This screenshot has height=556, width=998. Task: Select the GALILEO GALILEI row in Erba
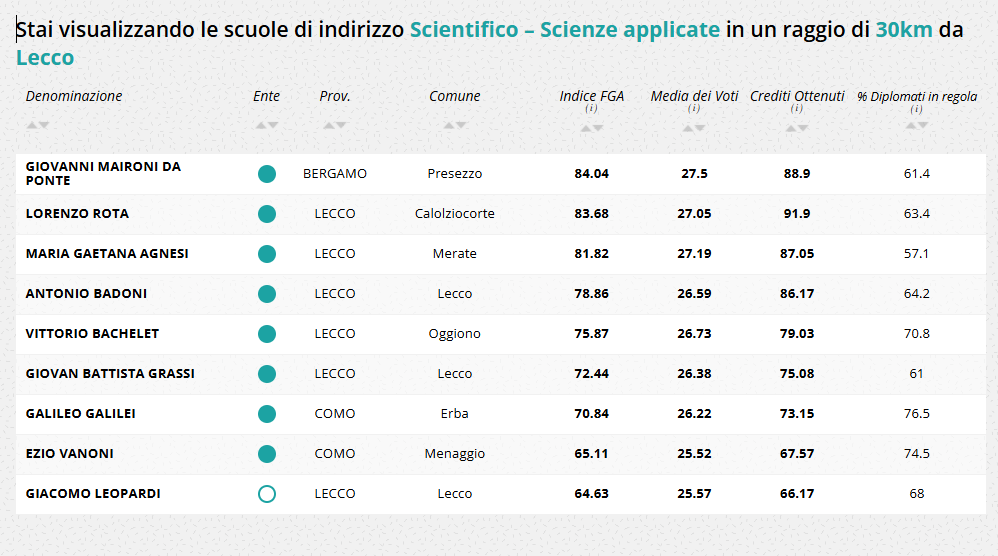80,414
